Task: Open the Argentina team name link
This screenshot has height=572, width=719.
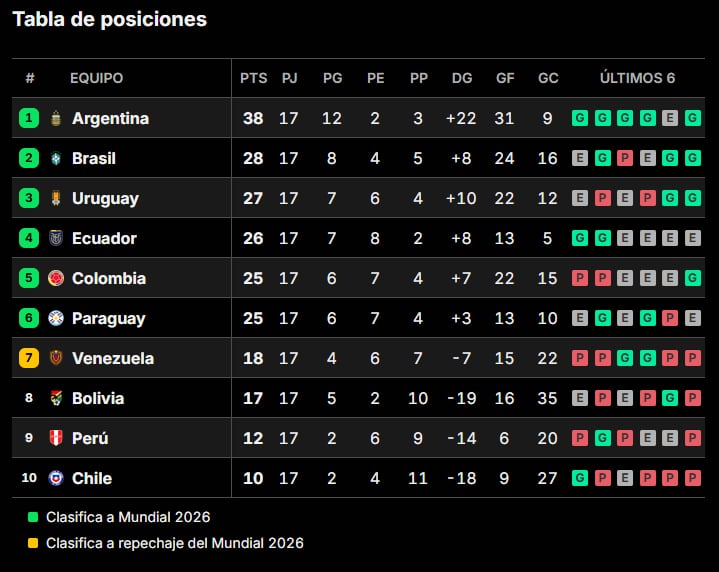Action: (111, 118)
